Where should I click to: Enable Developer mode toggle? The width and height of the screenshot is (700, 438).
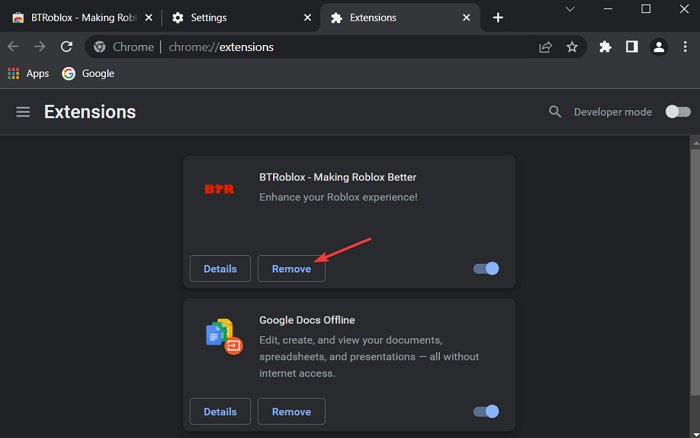click(678, 112)
